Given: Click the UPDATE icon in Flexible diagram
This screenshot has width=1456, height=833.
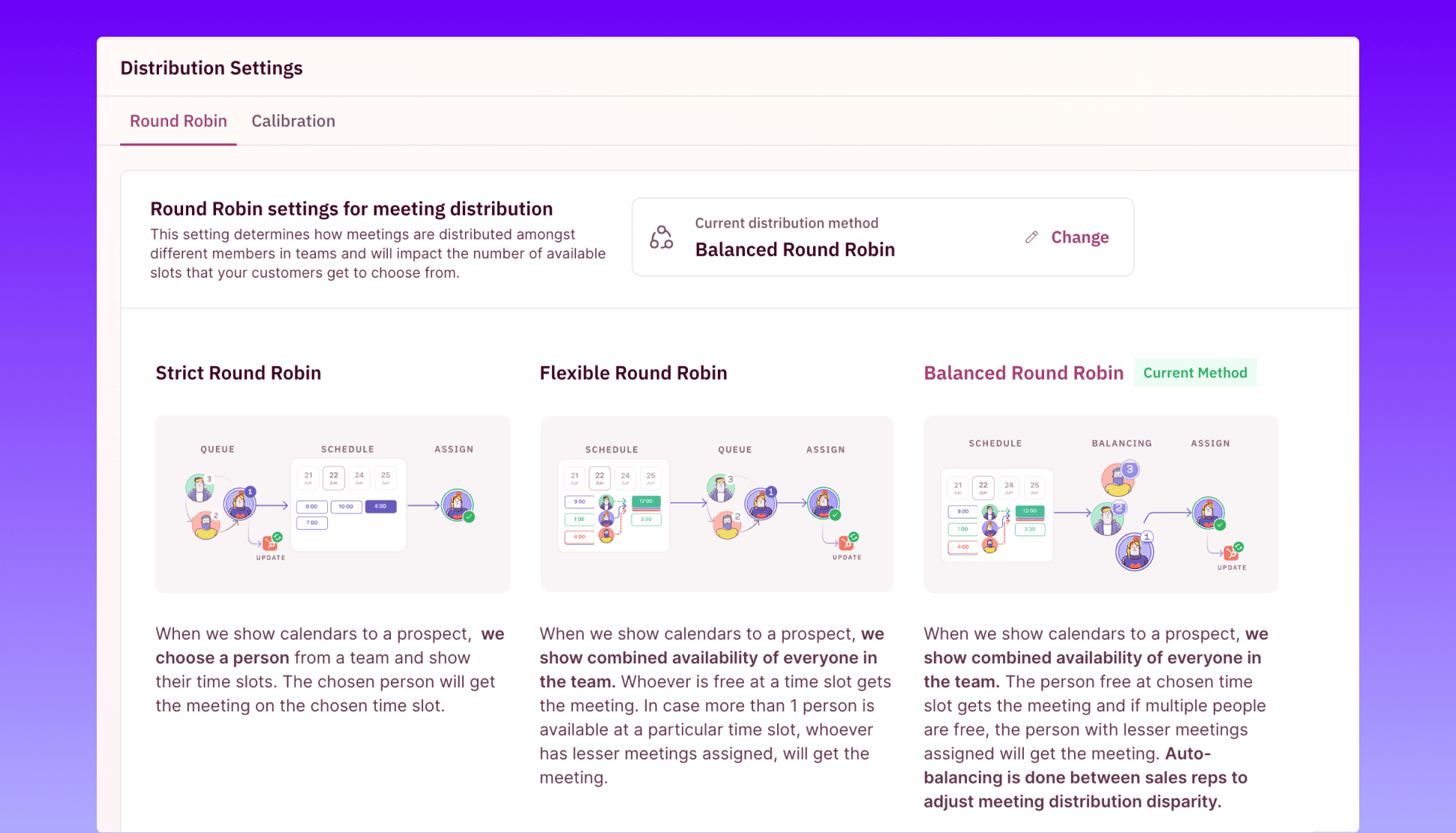Looking at the screenshot, I should coord(848,542).
